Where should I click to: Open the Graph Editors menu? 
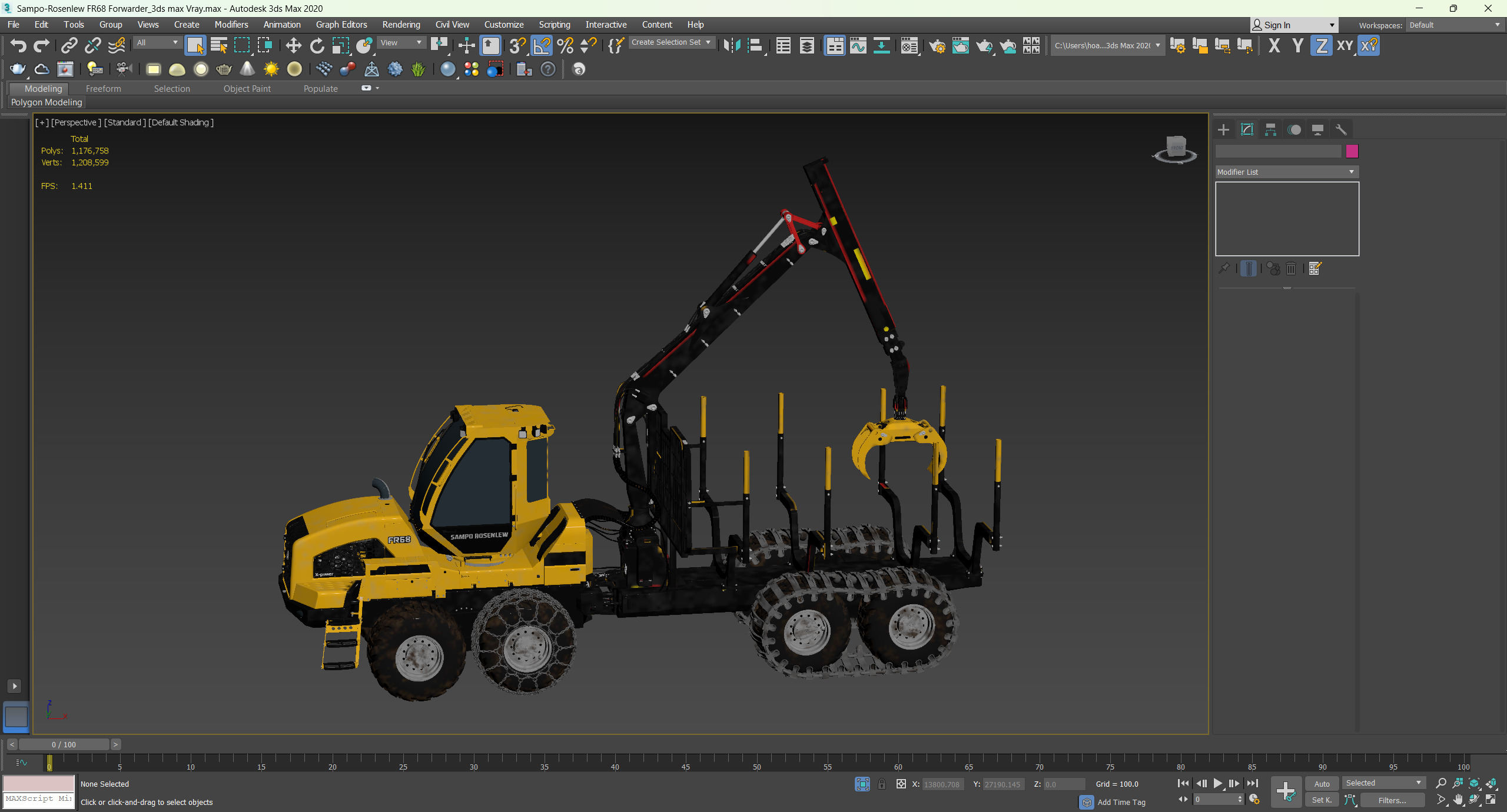click(x=341, y=25)
